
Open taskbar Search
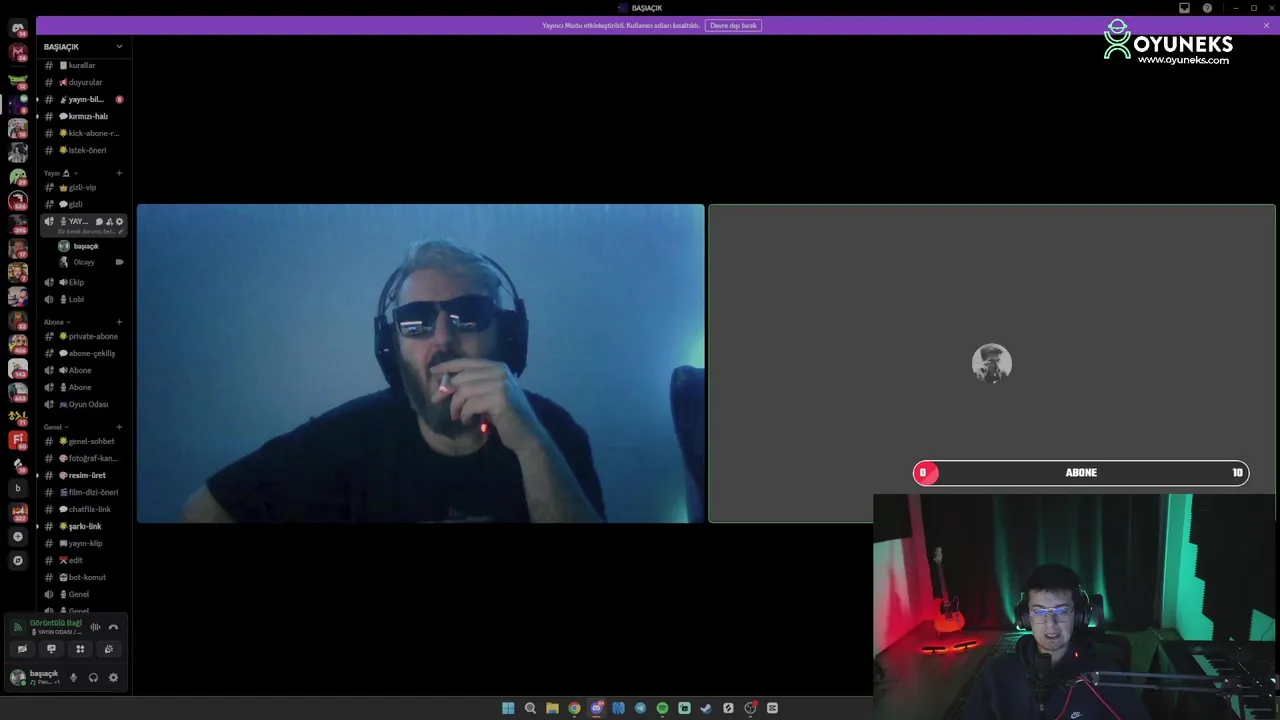pos(530,708)
